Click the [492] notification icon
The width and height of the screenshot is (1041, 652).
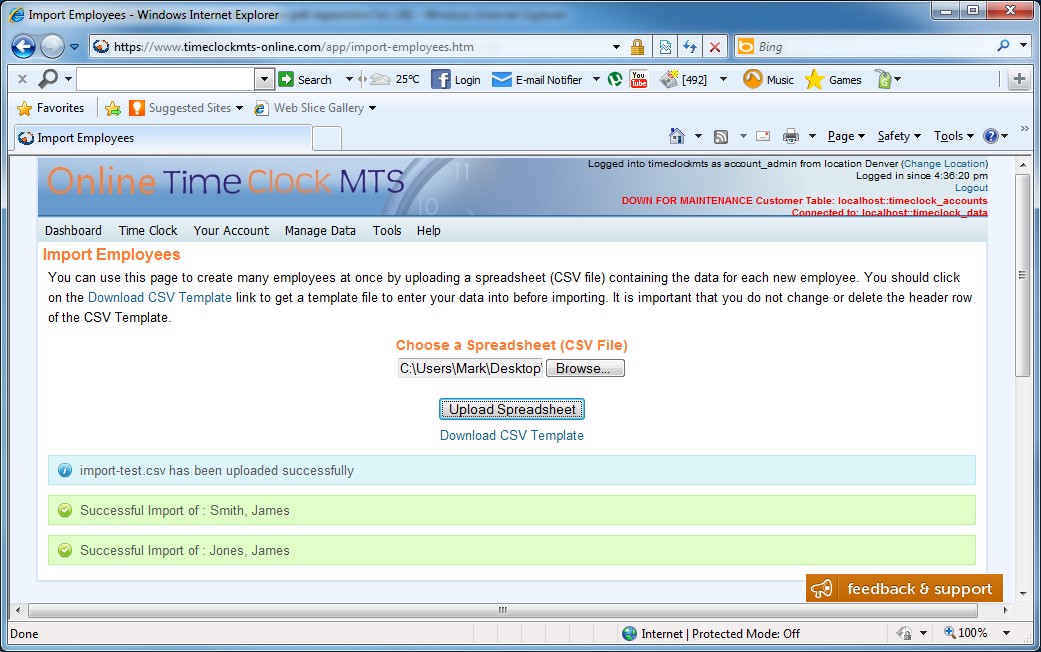point(683,80)
